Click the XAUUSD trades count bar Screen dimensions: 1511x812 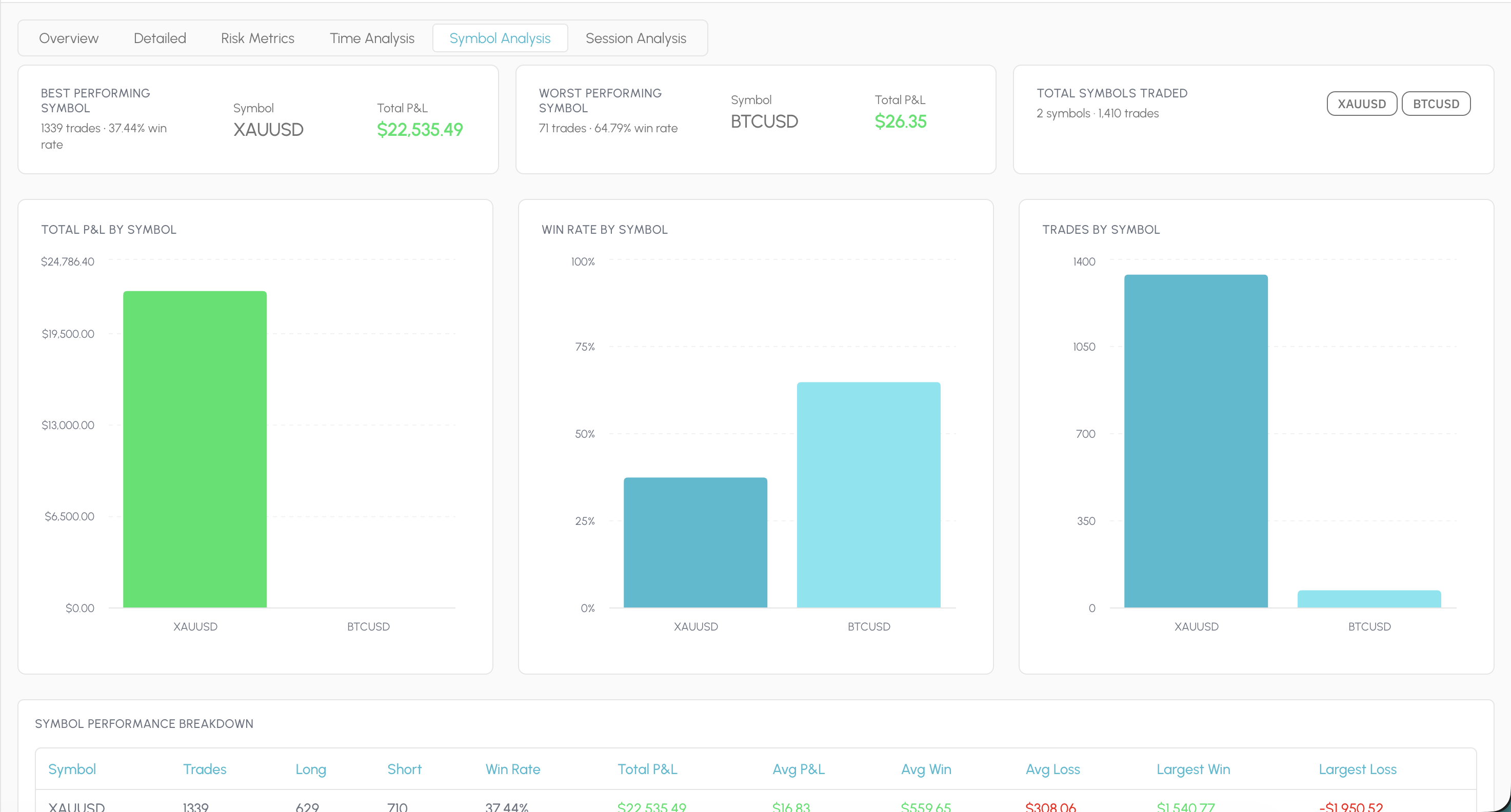pyautogui.click(x=1196, y=441)
